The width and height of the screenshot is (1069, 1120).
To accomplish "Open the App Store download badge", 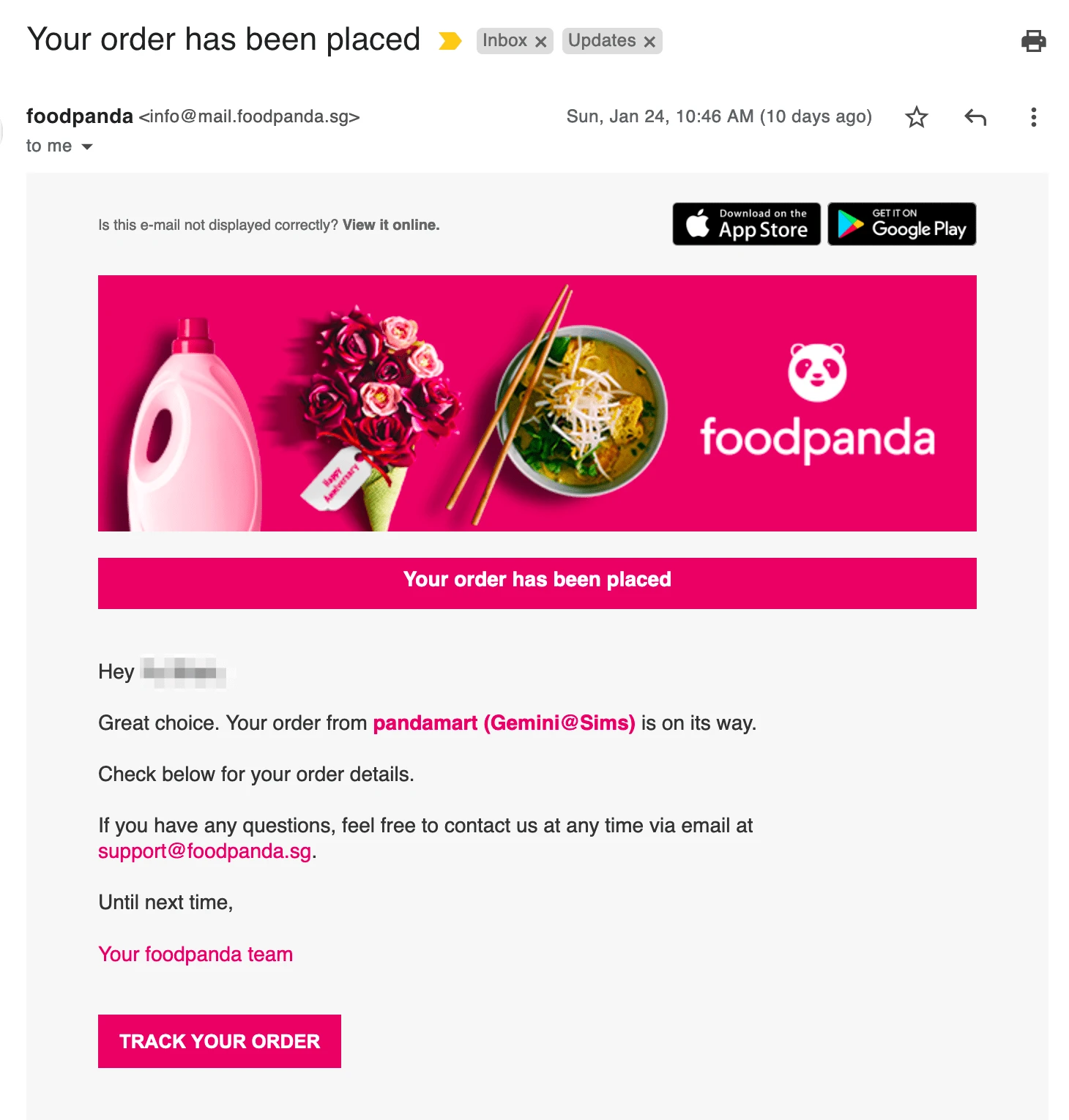I will tap(746, 224).
